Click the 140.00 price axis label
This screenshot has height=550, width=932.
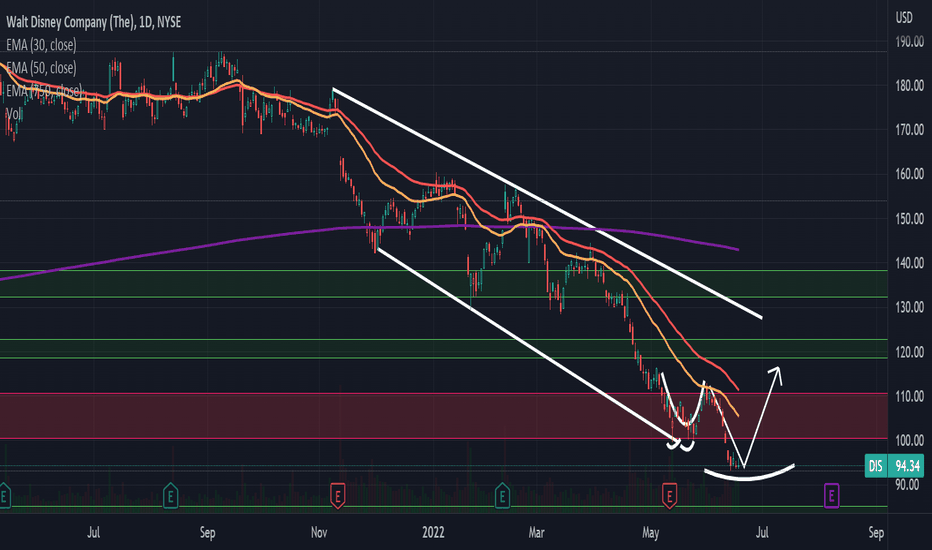pos(909,263)
